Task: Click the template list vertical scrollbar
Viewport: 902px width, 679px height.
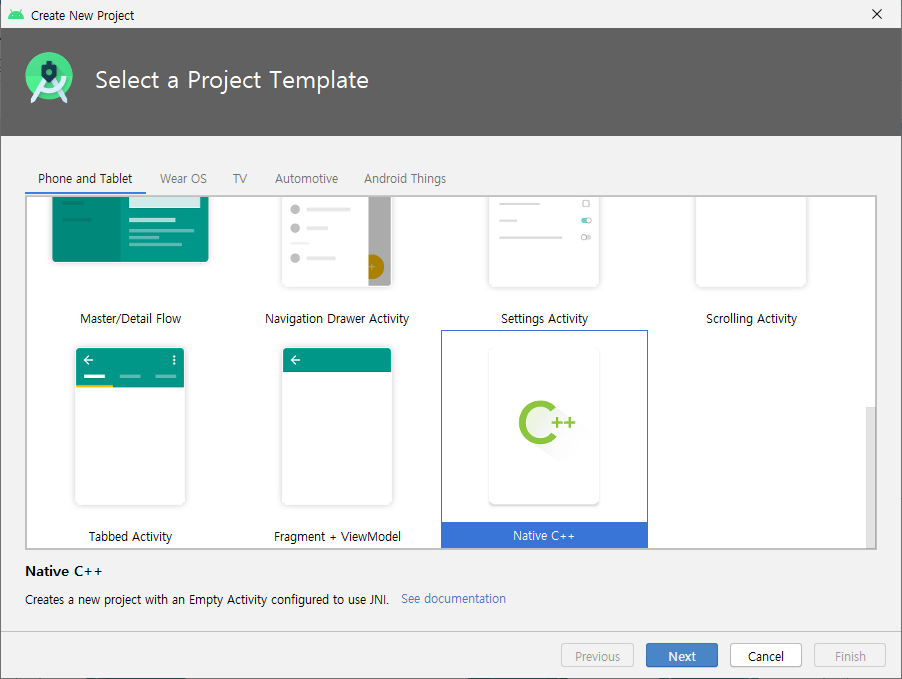Action: pos(871,477)
